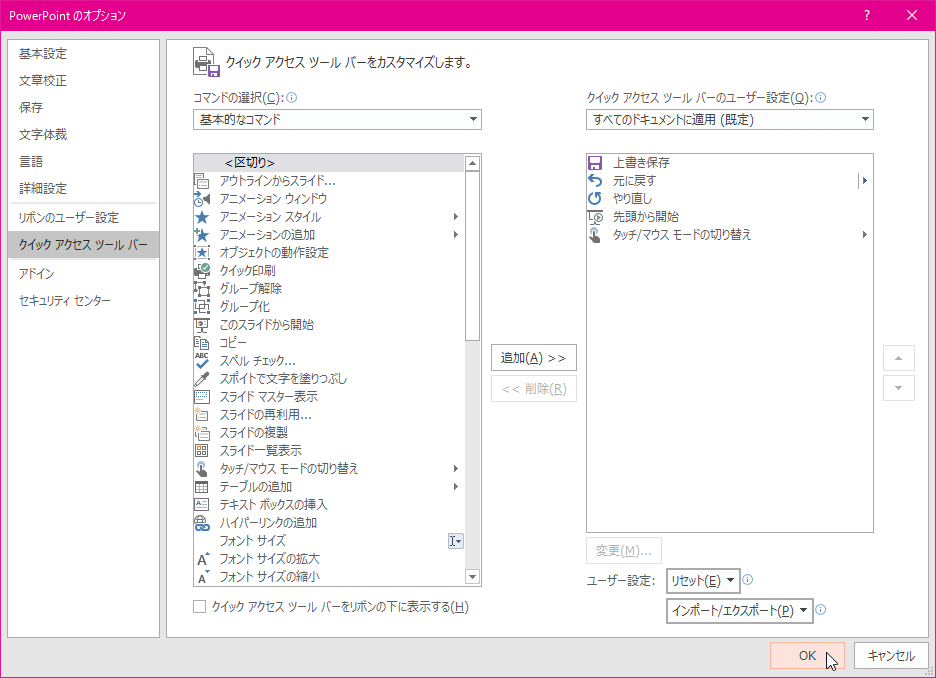Click the キャンセル button
Screen dimensions: 936x678
coord(891,655)
